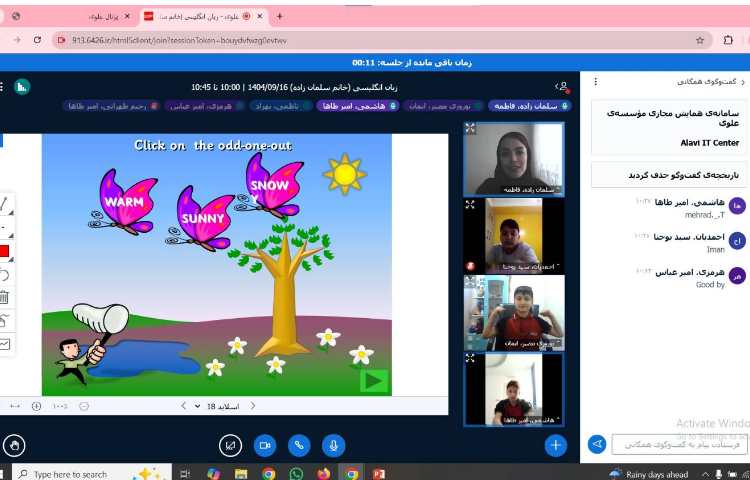This screenshot has height=480, width=750.
Task: Expand the yellow-wall student webcam fullscreen
Action: [x=470, y=205]
